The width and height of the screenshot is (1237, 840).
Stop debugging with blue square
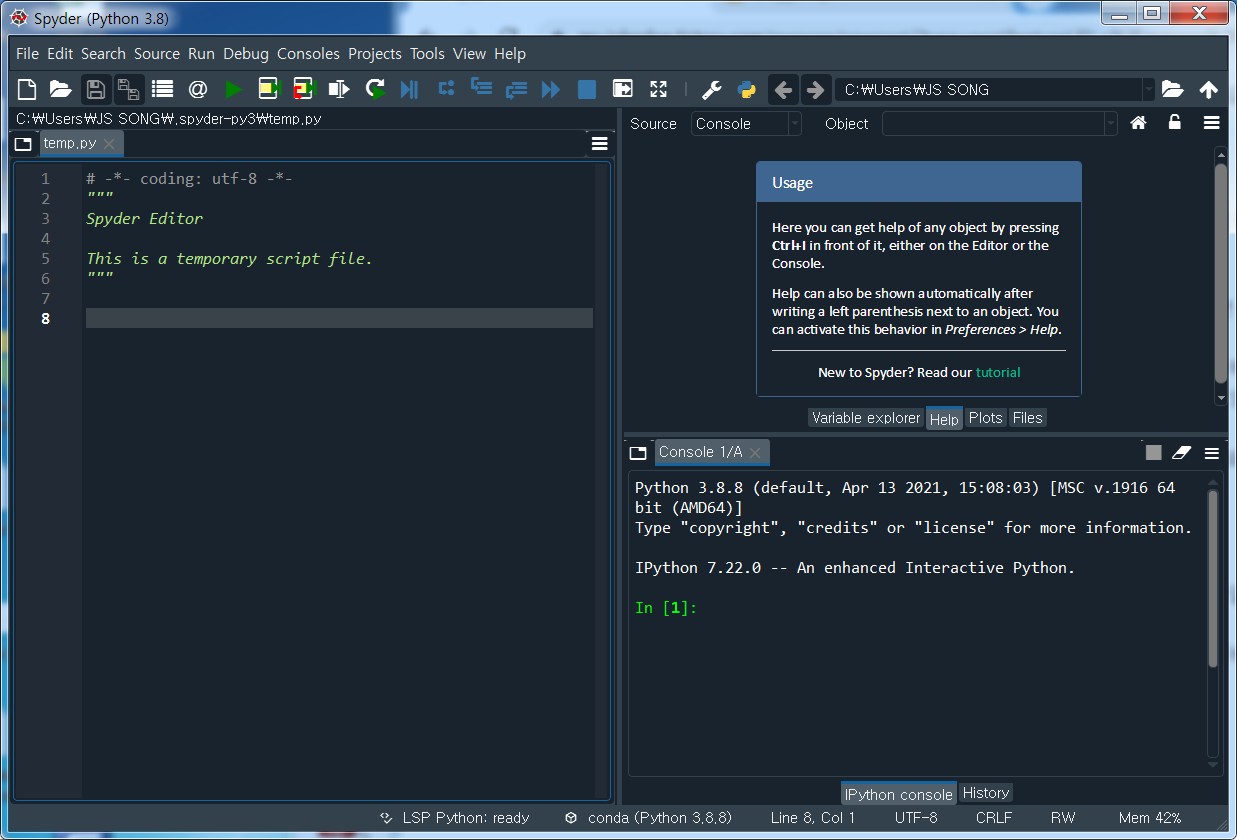tap(587, 89)
